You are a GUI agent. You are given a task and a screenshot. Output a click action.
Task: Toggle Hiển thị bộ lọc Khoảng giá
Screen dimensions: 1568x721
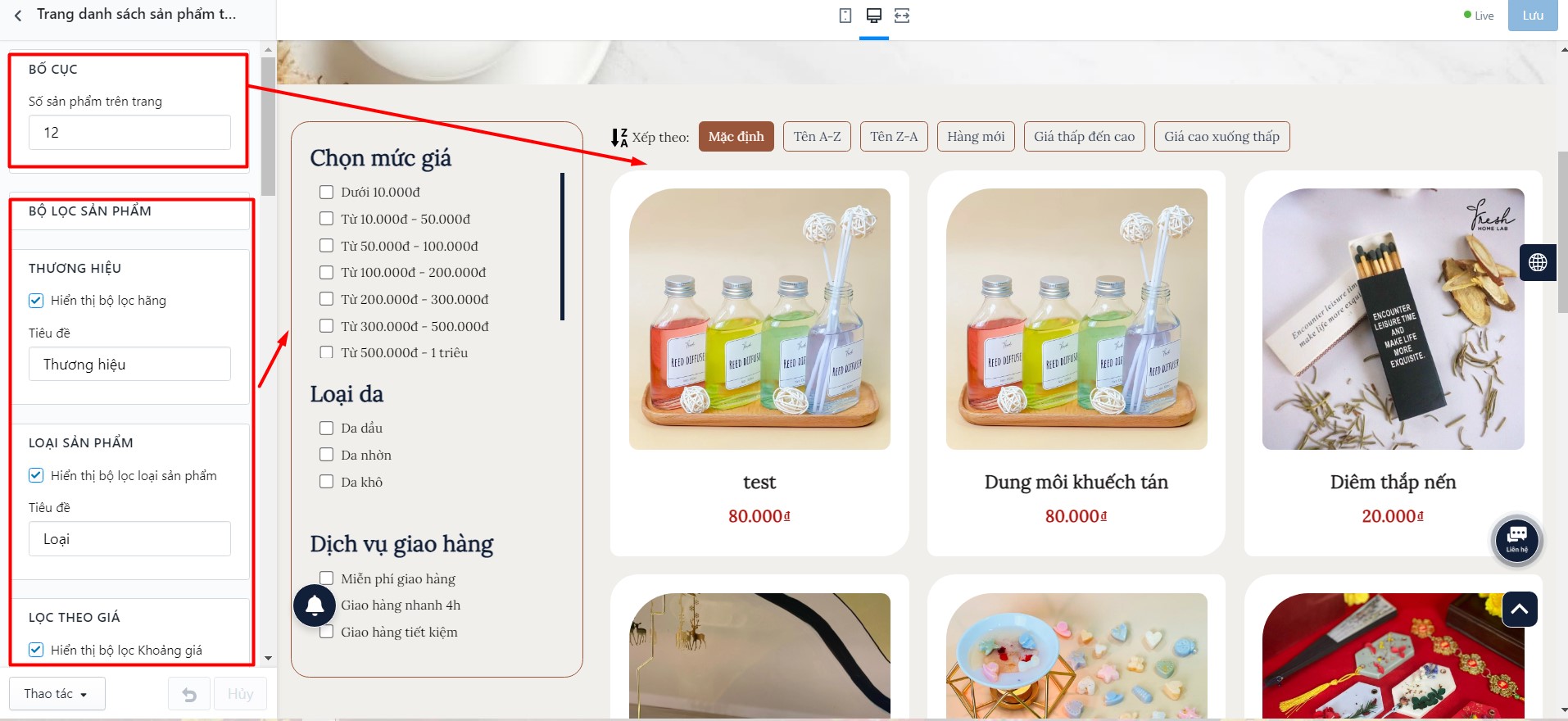(x=36, y=650)
